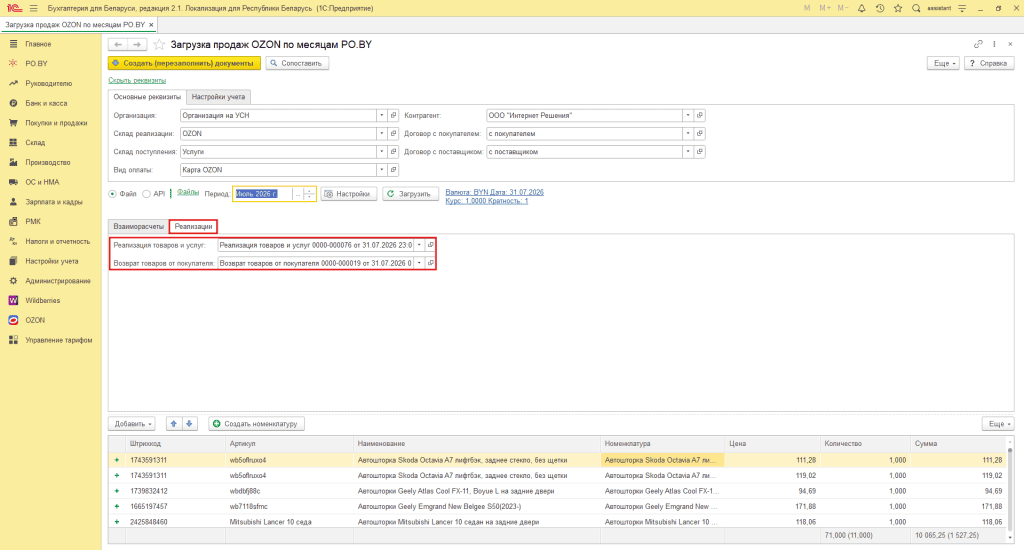Expand Договор с поставщиком dropdown
This screenshot has width=1024, height=550.
(x=688, y=152)
